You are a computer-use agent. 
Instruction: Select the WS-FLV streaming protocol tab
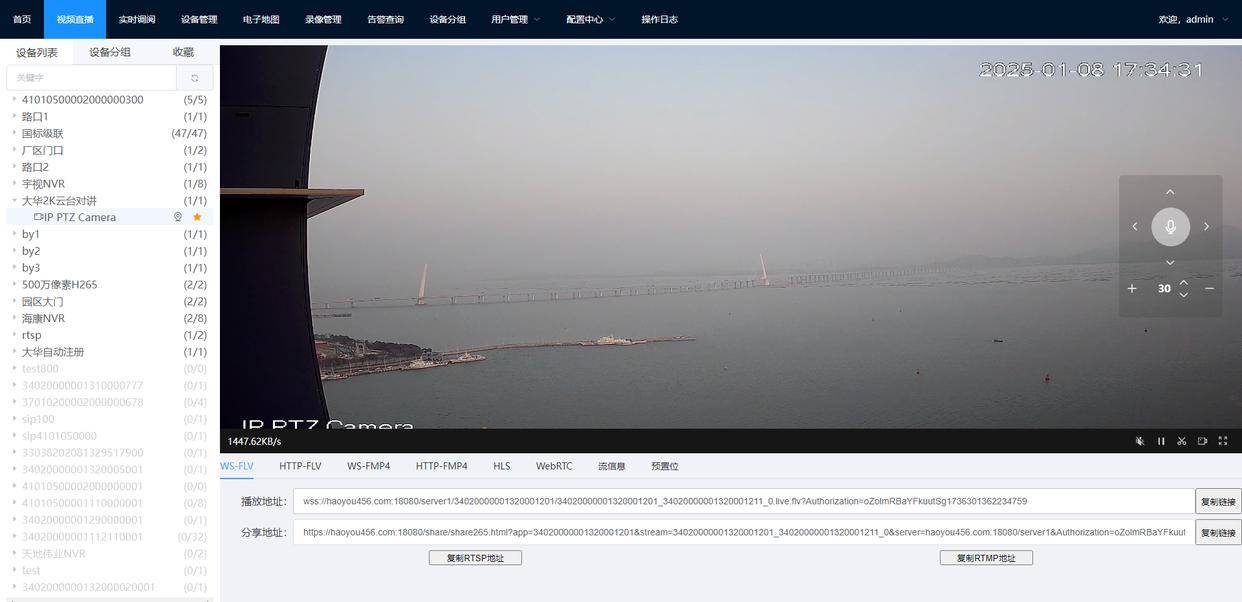coord(237,464)
